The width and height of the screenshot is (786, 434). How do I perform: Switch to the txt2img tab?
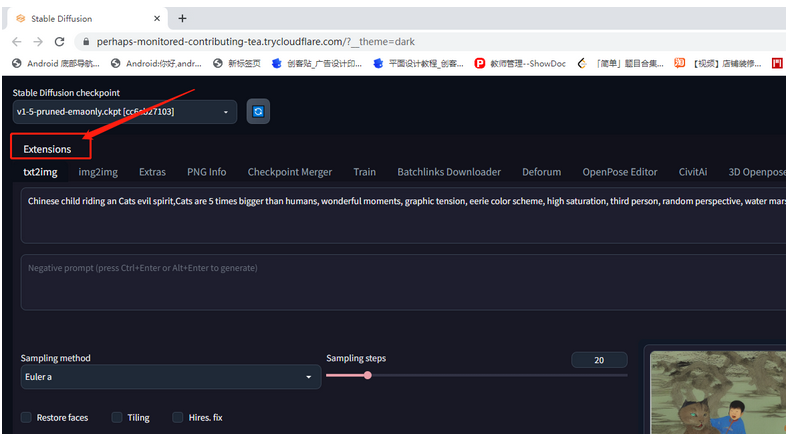coord(40,172)
